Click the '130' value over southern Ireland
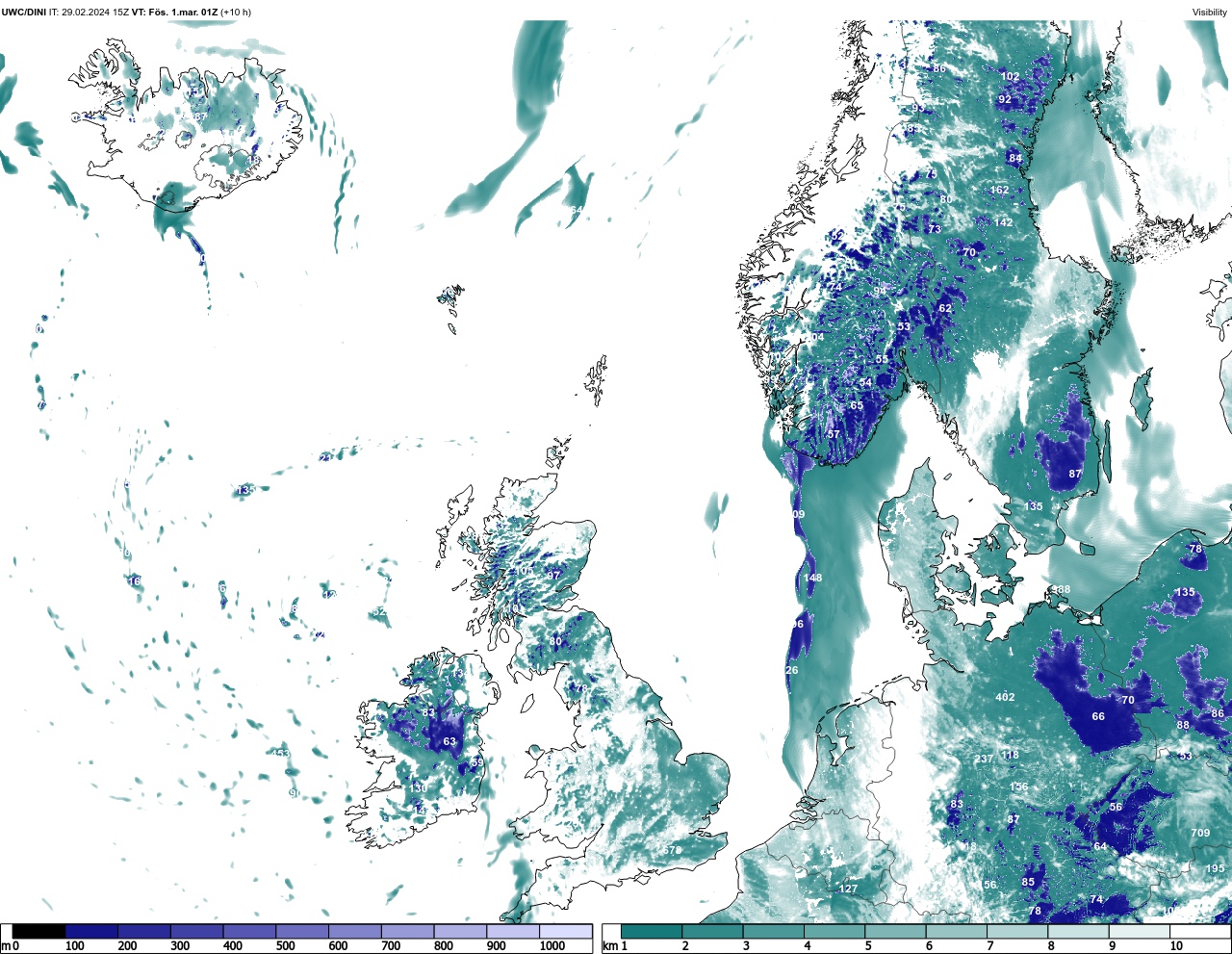The width and height of the screenshot is (1232, 954). [x=419, y=788]
